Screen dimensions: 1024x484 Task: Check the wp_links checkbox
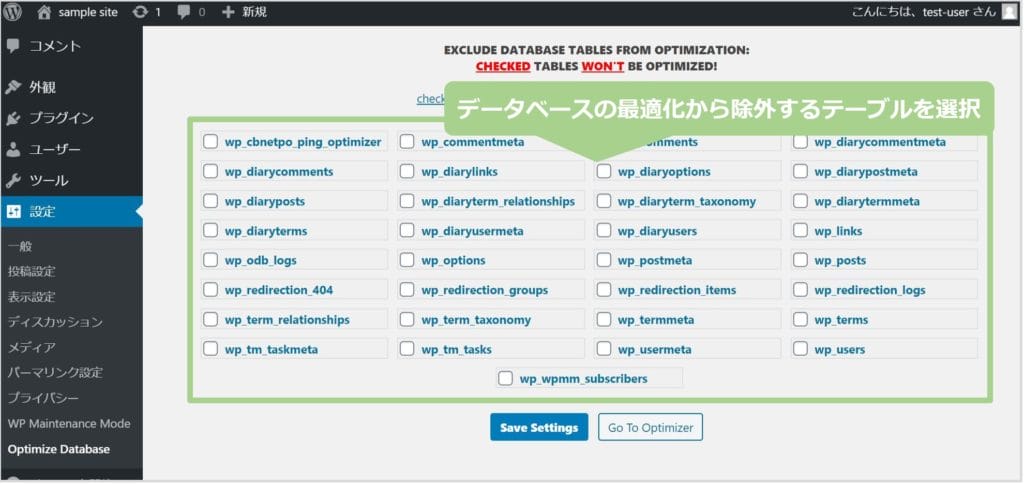[800, 231]
